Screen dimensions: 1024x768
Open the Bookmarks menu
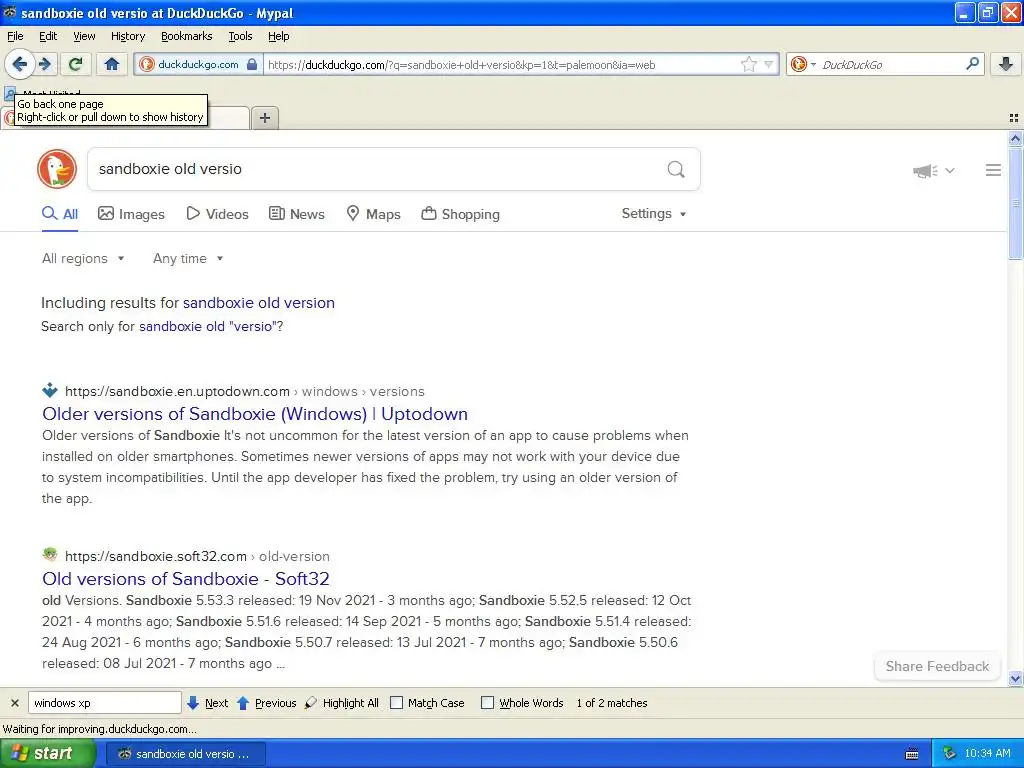coord(186,36)
